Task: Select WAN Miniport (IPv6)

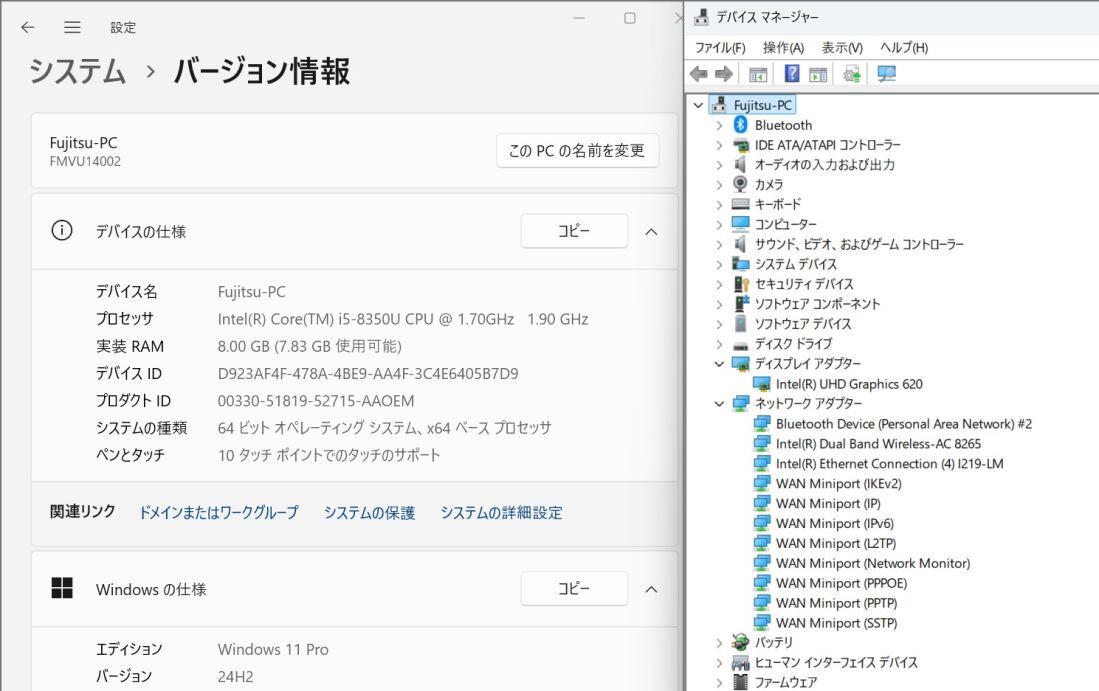Action: (834, 524)
